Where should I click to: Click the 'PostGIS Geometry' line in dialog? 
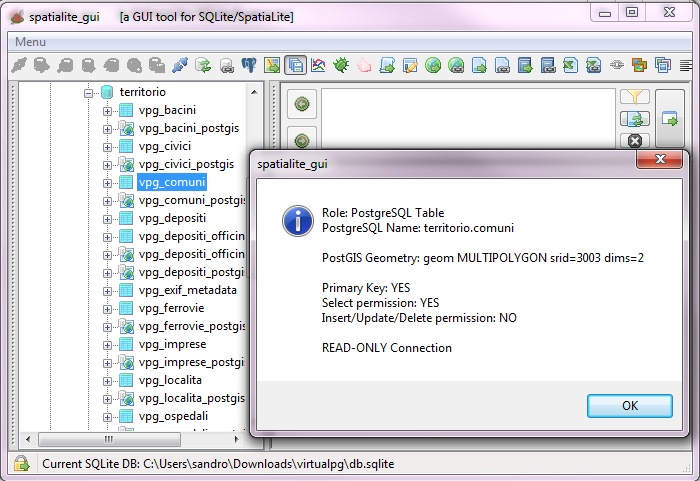click(483, 258)
